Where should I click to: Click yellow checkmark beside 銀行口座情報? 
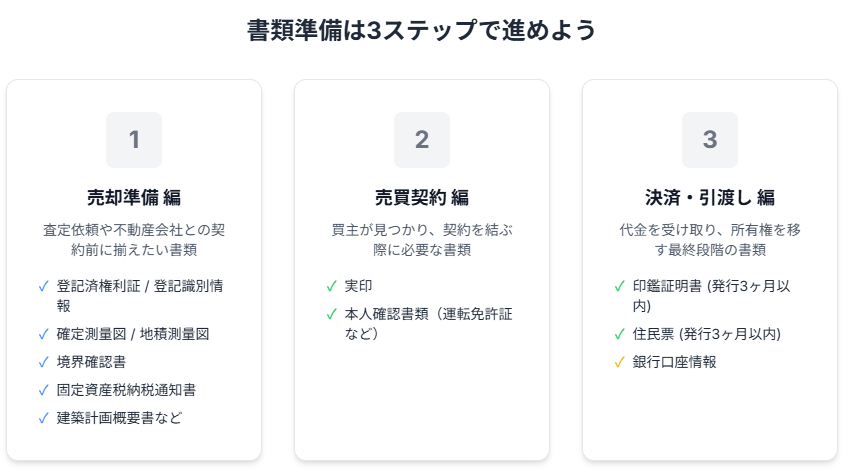click(x=619, y=362)
